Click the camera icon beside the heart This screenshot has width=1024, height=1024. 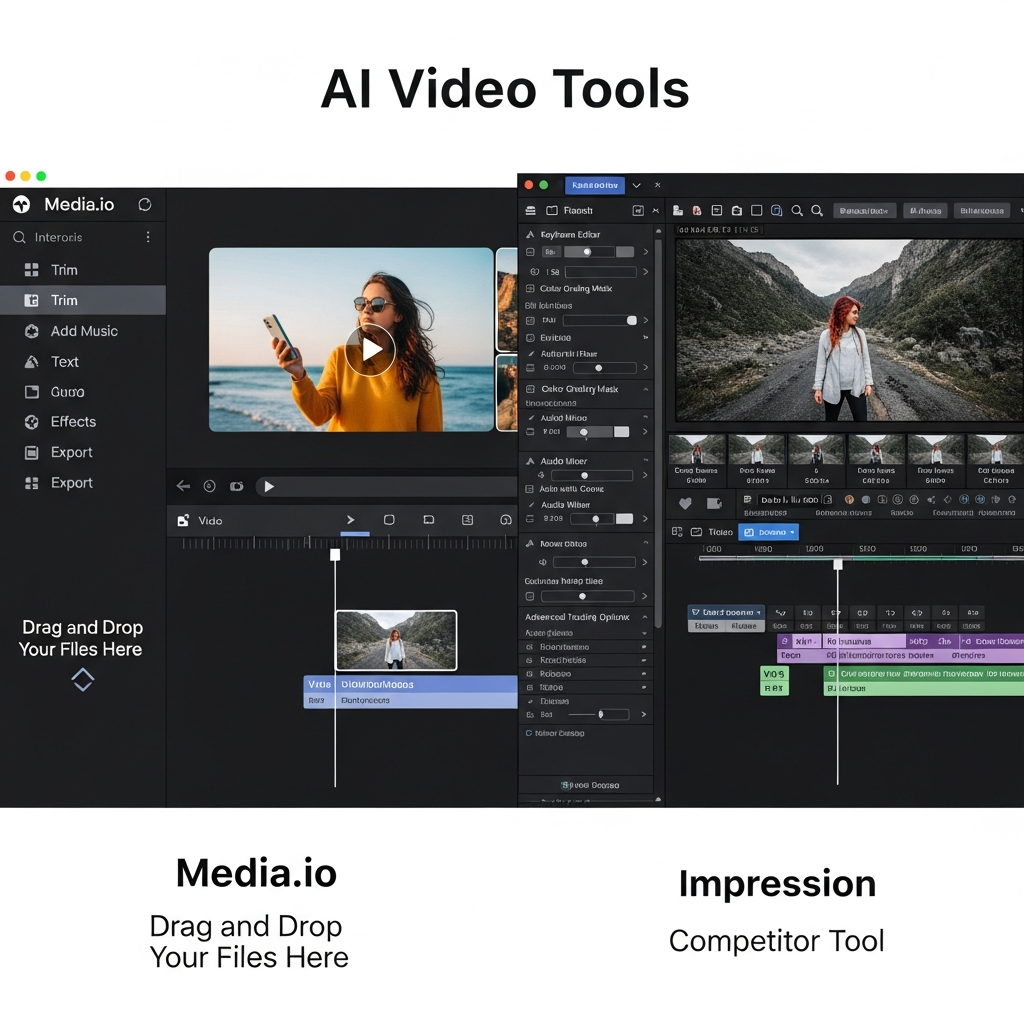[714, 503]
